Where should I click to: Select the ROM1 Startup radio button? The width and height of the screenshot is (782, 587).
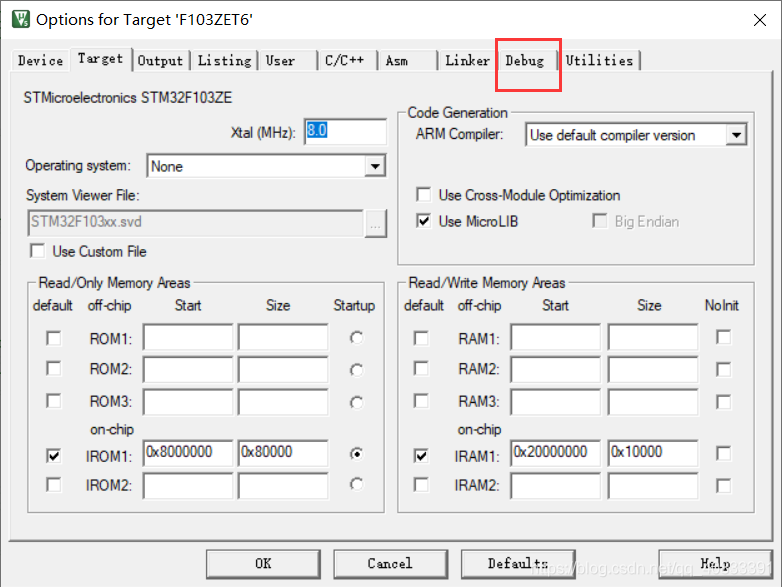[356, 338]
